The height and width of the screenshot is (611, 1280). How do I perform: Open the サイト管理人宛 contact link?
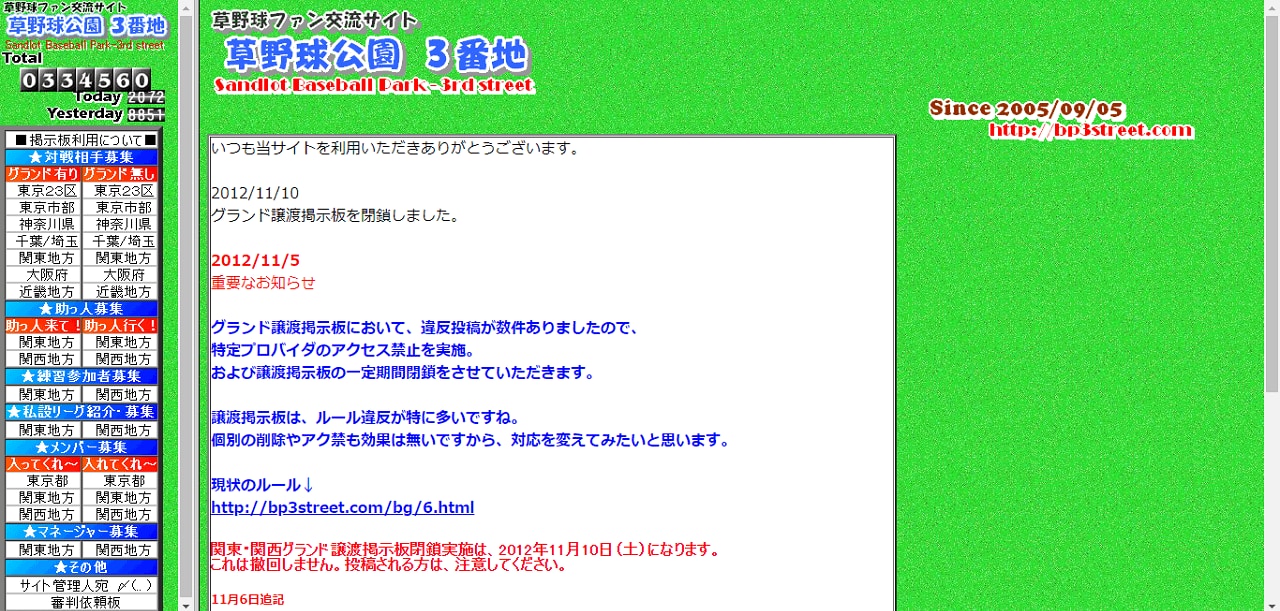coord(81,585)
